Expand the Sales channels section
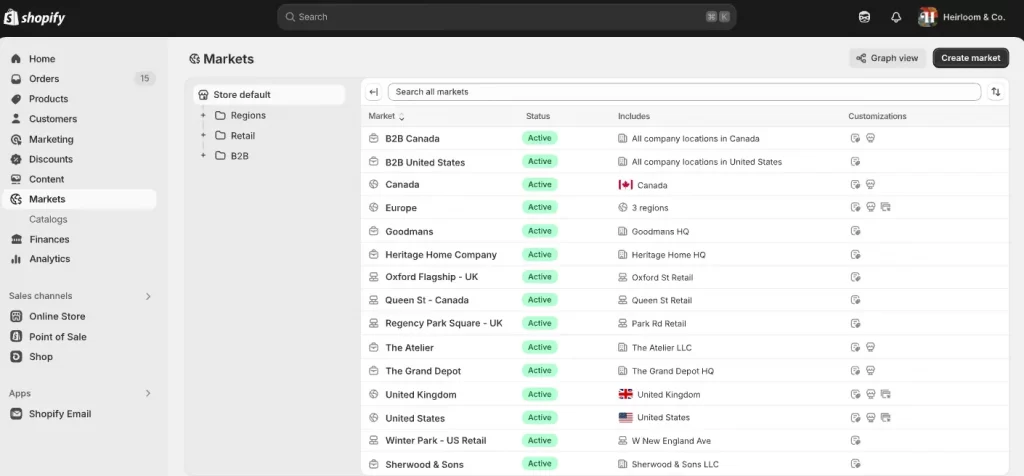Image resolution: width=1024 pixels, height=476 pixels. tap(148, 296)
